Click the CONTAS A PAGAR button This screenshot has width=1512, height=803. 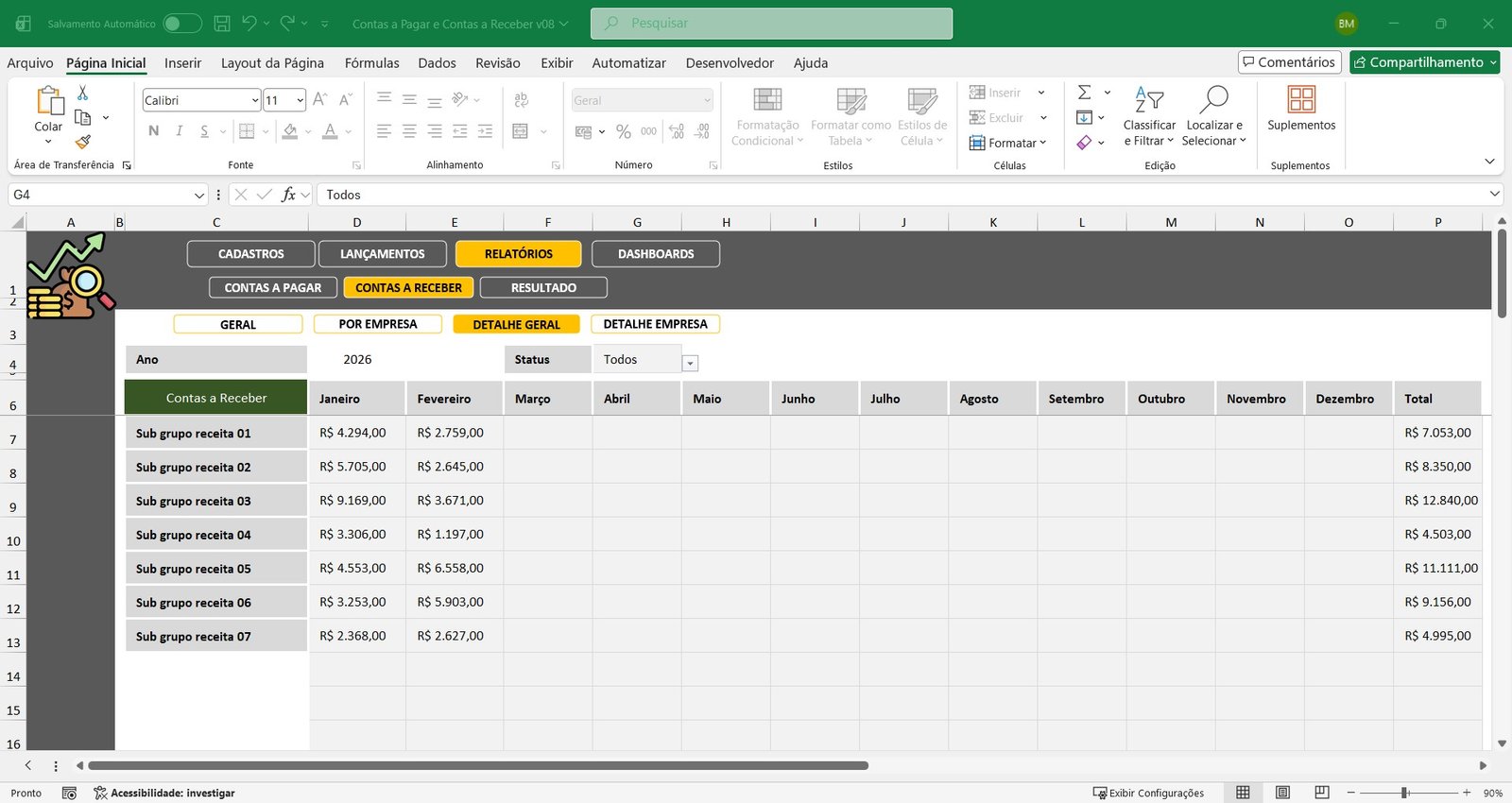[272, 288]
